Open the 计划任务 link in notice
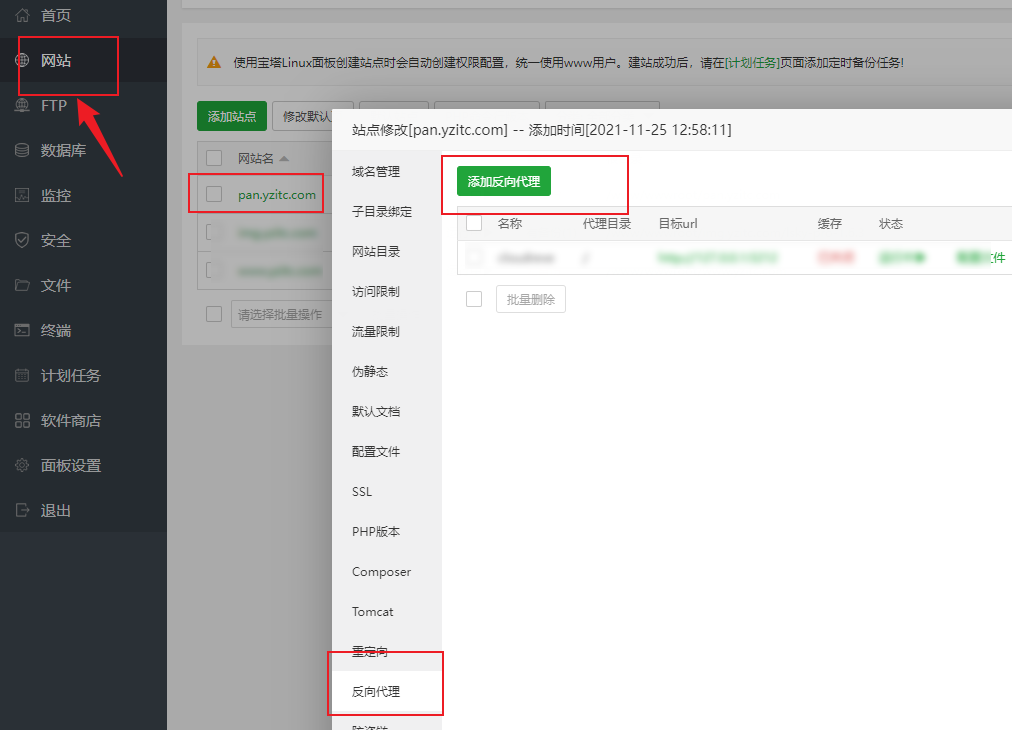This screenshot has width=1012, height=730. [x=752, y=62]
